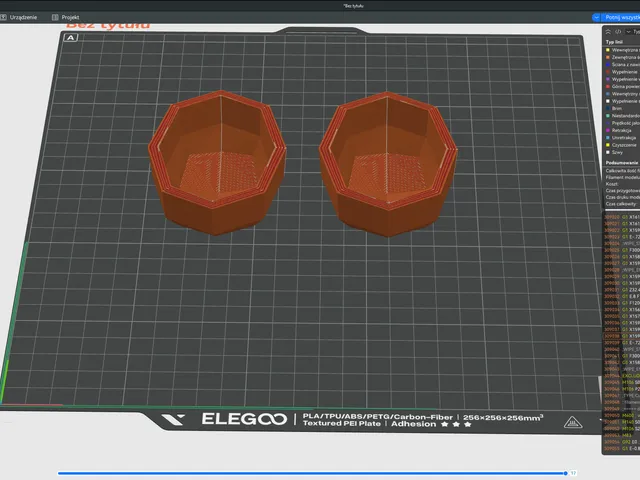Click the Czas całkowity summary row

622,204
